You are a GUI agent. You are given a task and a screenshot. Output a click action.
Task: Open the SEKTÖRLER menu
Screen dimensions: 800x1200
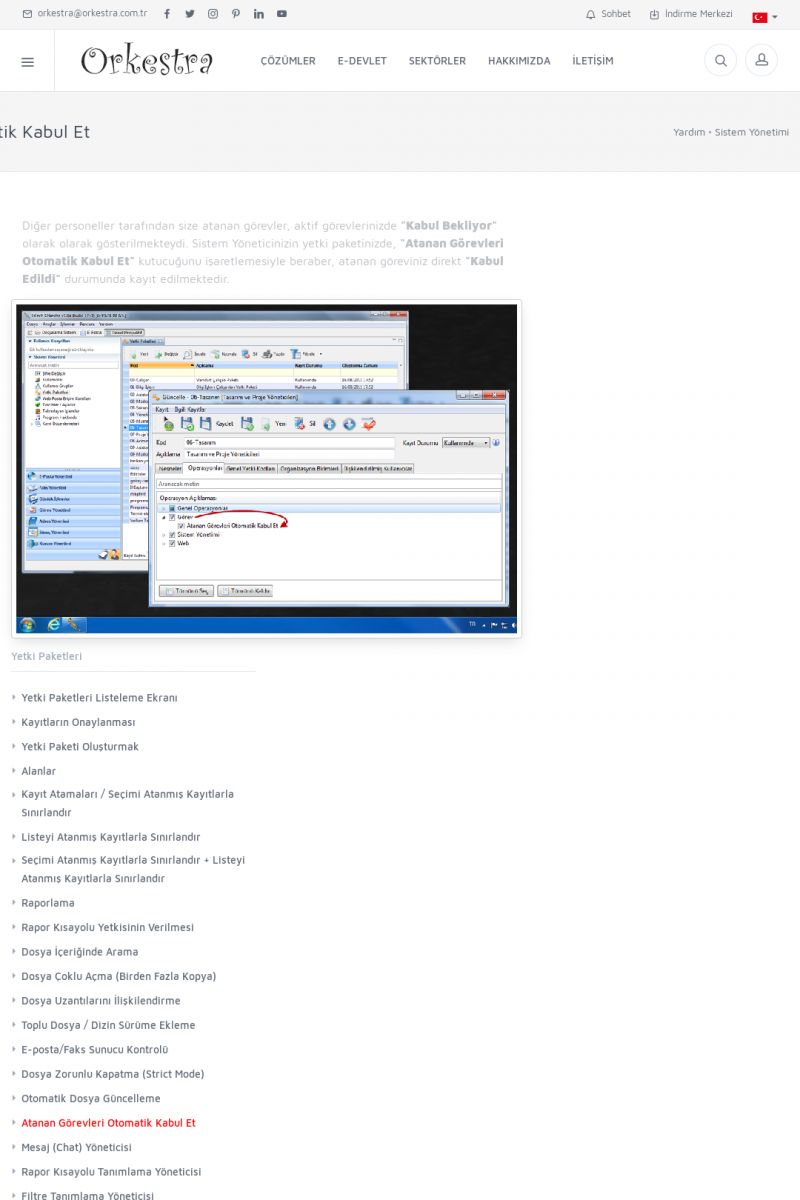pos(437,61)
